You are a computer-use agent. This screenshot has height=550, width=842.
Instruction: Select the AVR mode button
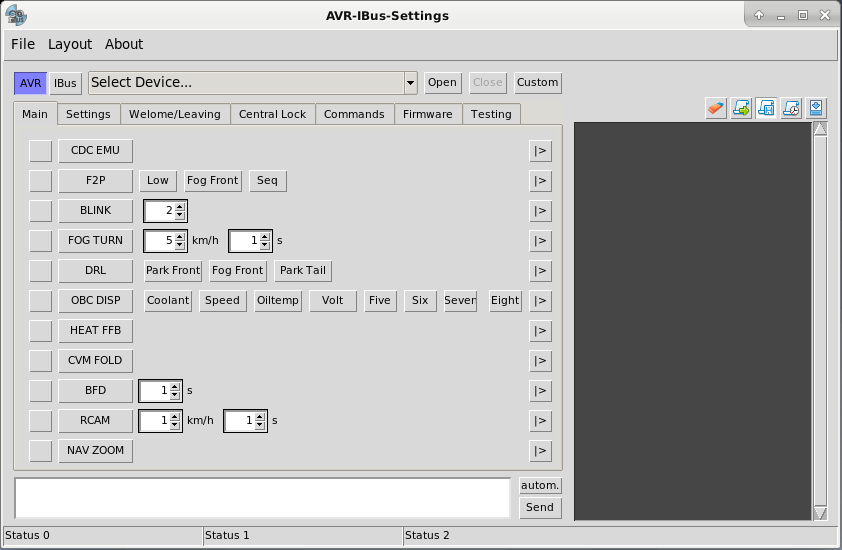[x=31, y=83]
